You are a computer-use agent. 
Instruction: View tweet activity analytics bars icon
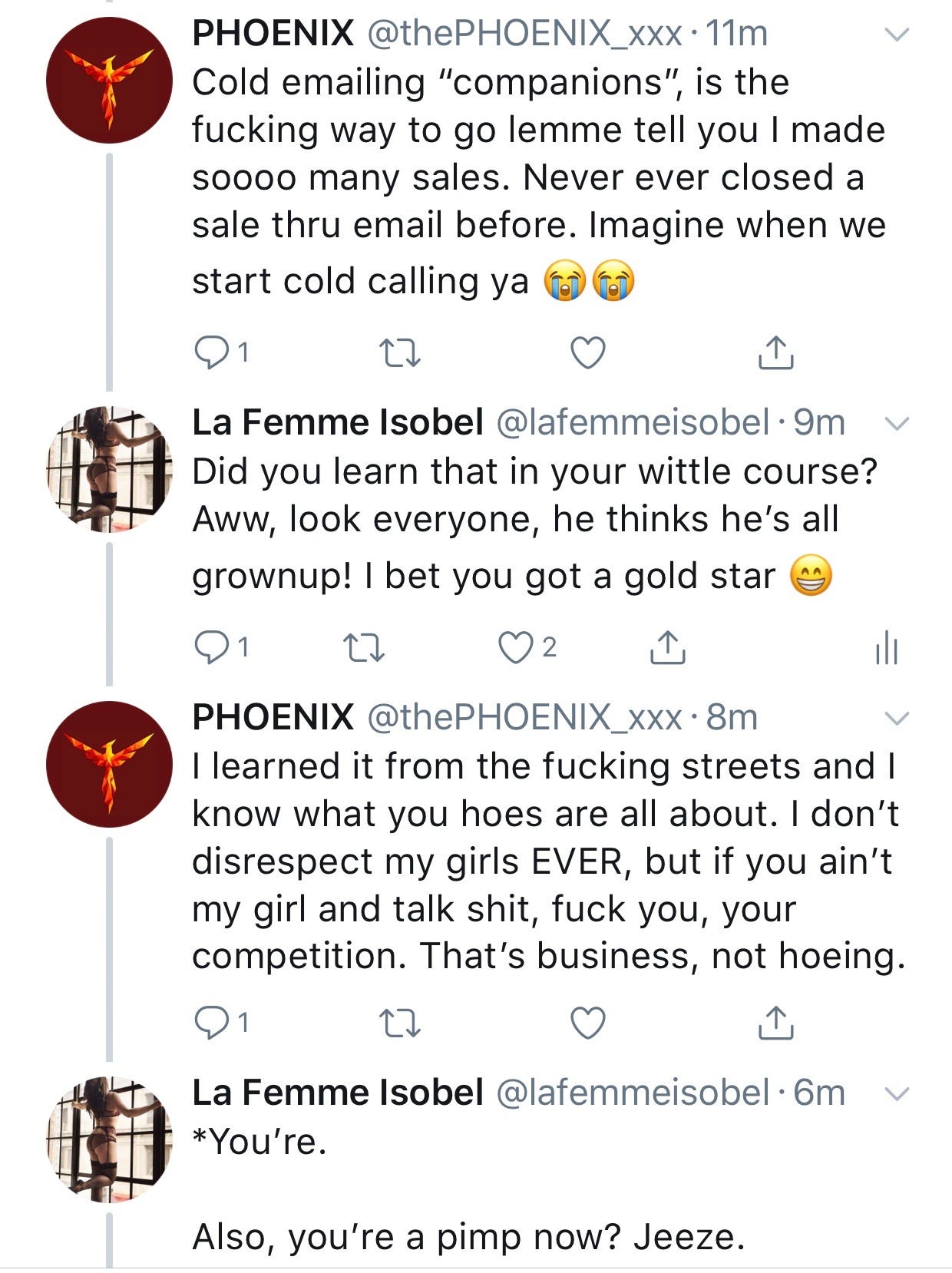click(x=886, y=648)
